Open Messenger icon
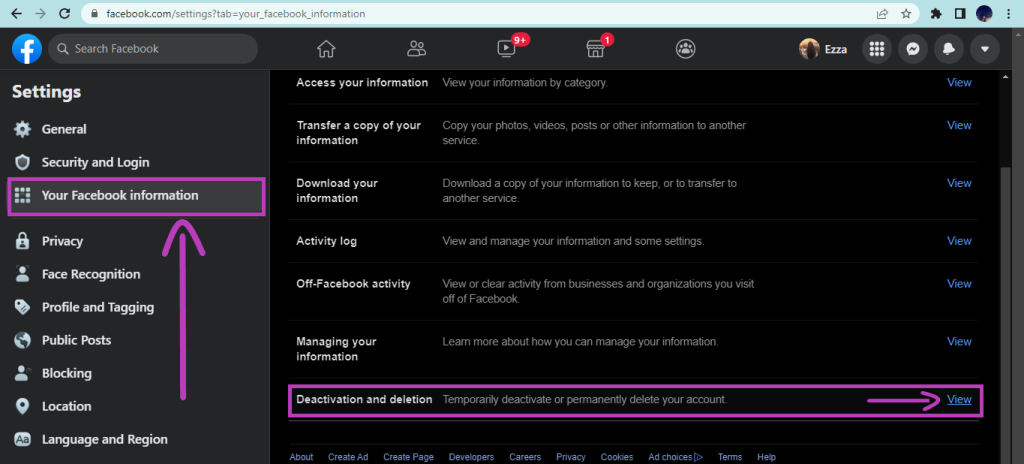Screen dimensions: 1024x464 pos(913,49)
